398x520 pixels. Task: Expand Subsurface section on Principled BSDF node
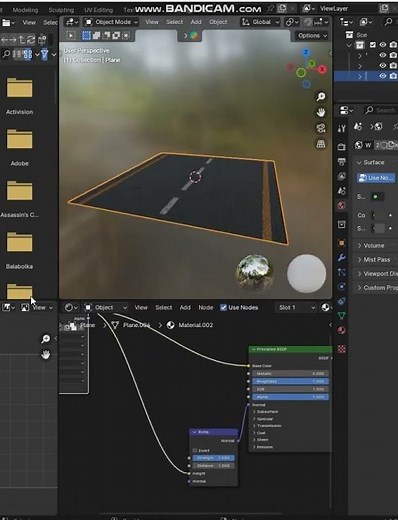(266, 412)
